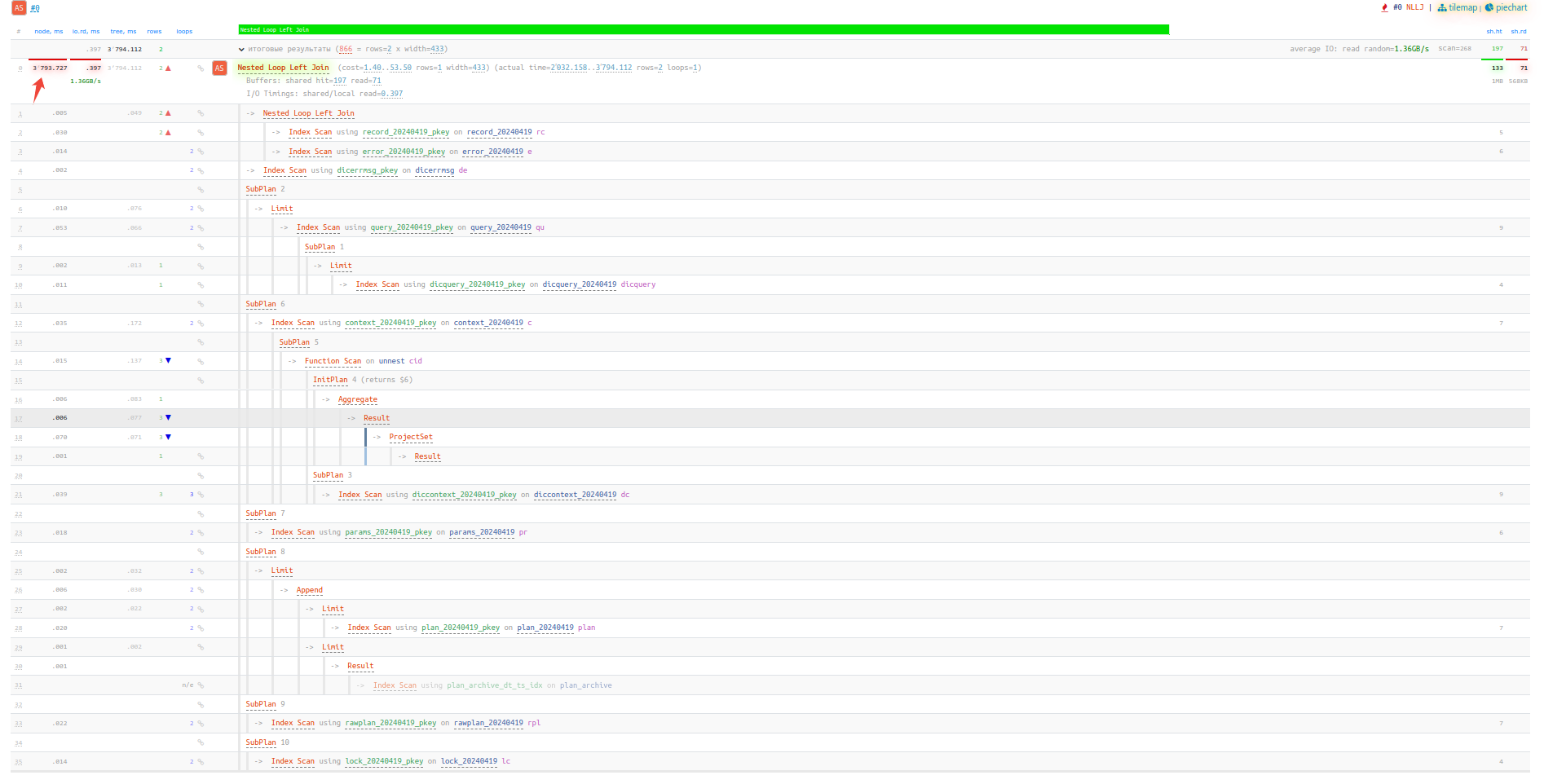The height and width of the screenshot is (784, 1544).
Task: Click the blue down-triangle in Function Scan row
Action: (x=168, y=360)
